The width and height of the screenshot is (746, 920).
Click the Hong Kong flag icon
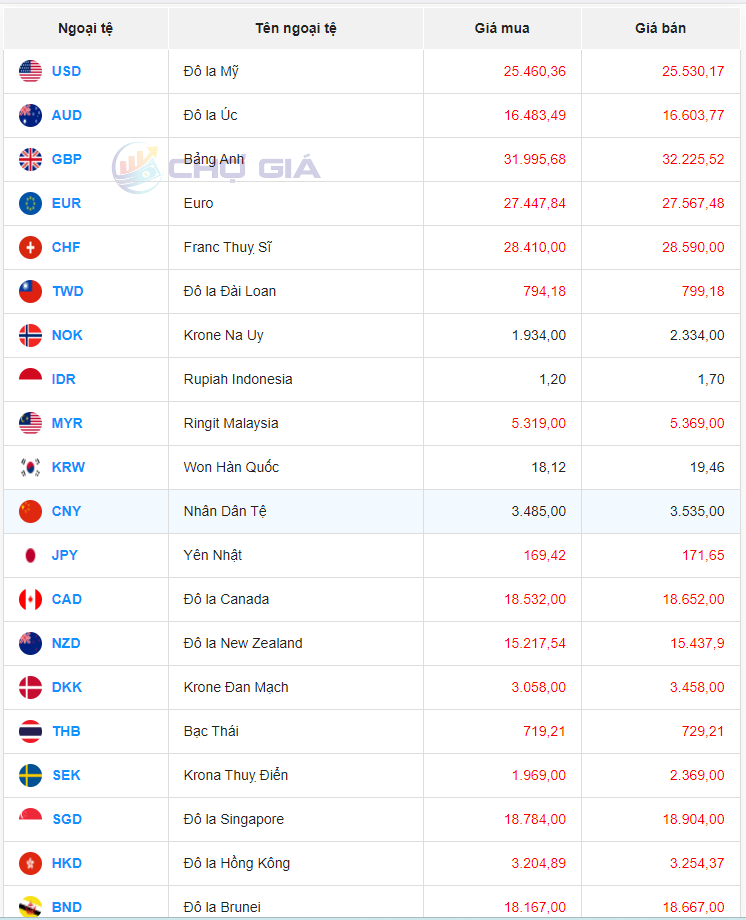tap(30, 863)
